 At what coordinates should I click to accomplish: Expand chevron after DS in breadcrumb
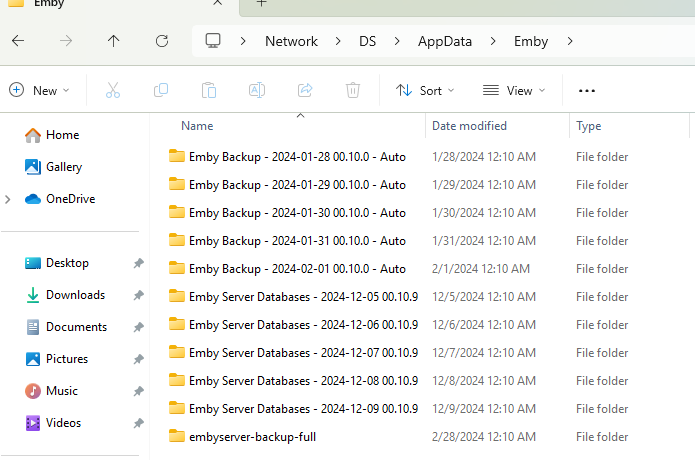point(397,41)
